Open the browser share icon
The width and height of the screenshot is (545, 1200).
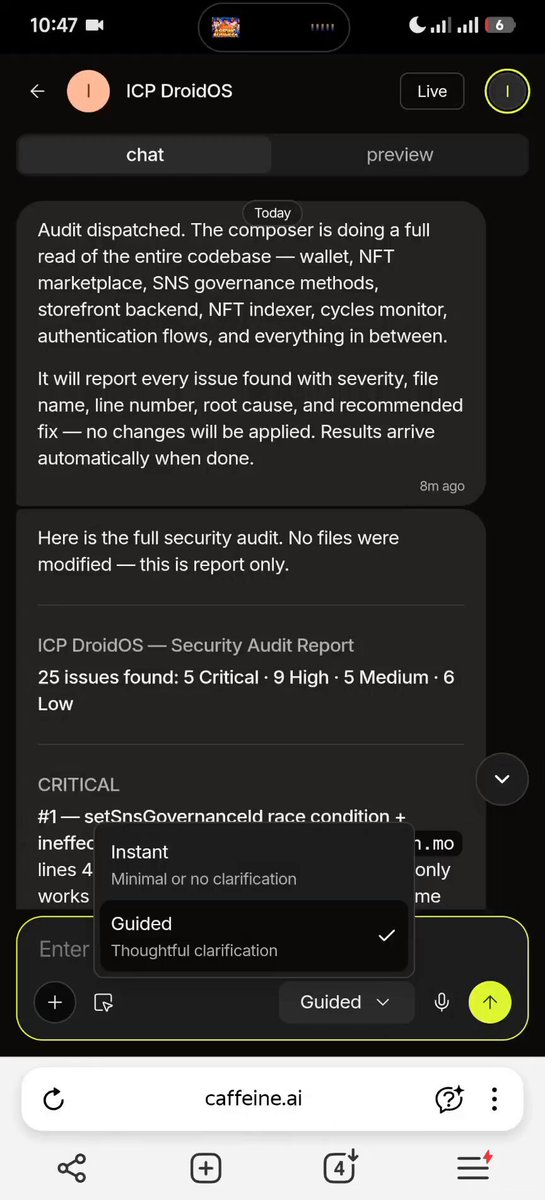72,1167
